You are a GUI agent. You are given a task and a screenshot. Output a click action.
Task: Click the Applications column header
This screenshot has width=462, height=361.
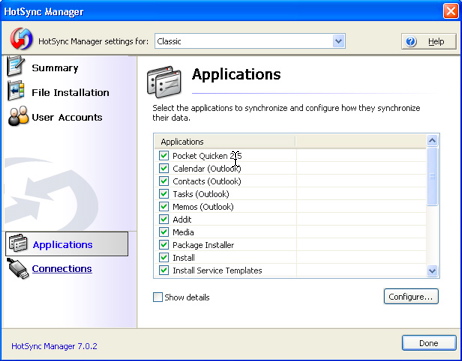pyautogui.click(x=225, y=142)
